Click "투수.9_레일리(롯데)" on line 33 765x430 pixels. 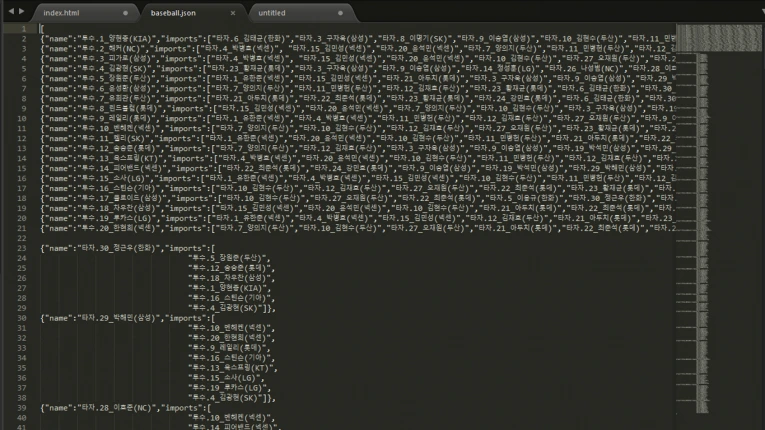[228, 348]
